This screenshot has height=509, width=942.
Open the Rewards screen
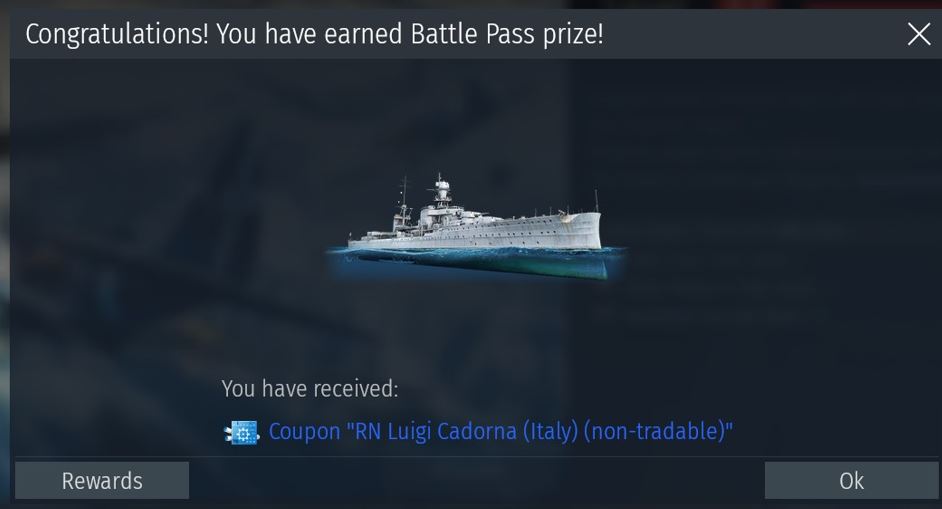102,480
